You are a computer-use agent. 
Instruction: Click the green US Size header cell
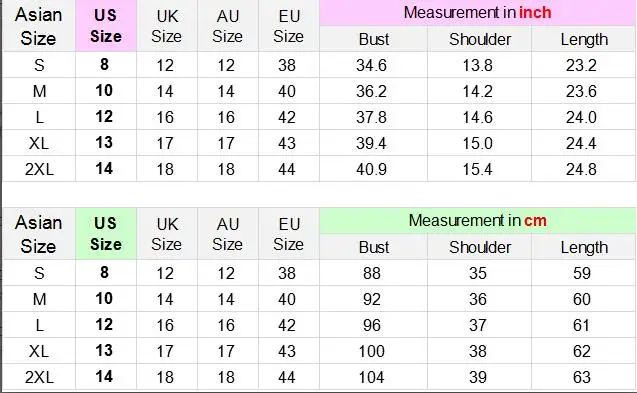[x=106, y=234]
